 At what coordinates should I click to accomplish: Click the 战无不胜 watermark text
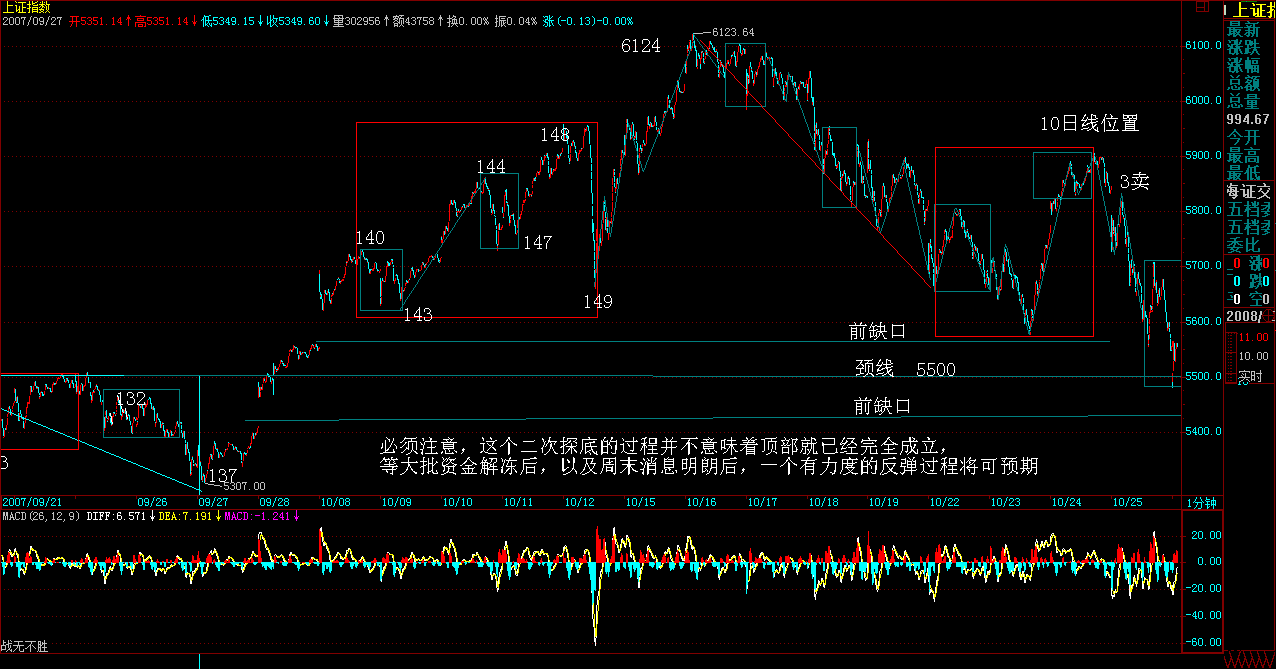click(x=24, y=647)
